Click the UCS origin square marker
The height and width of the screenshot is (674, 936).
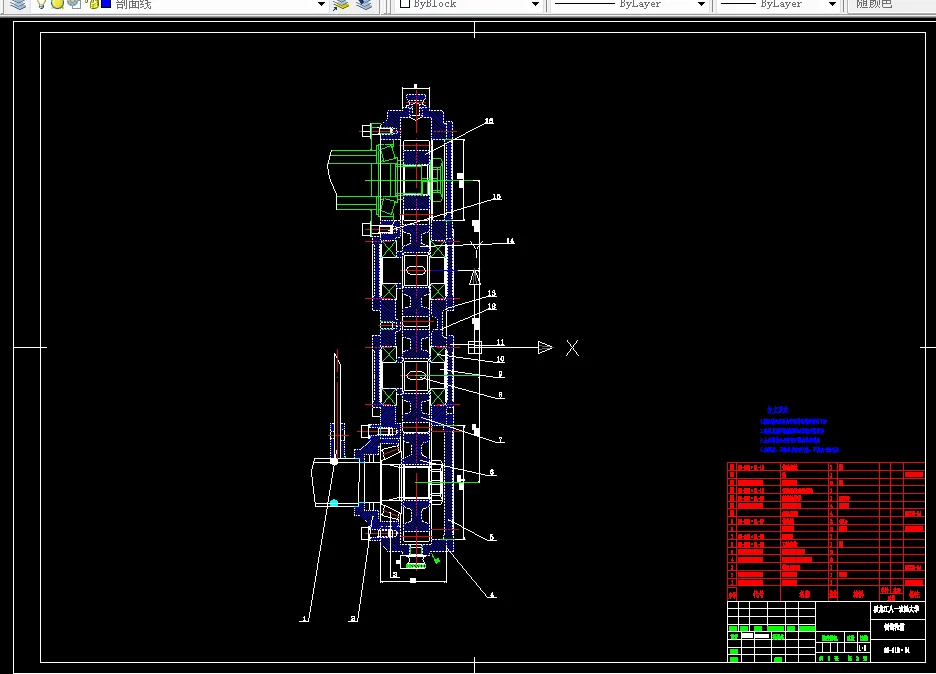coord(475,347)
